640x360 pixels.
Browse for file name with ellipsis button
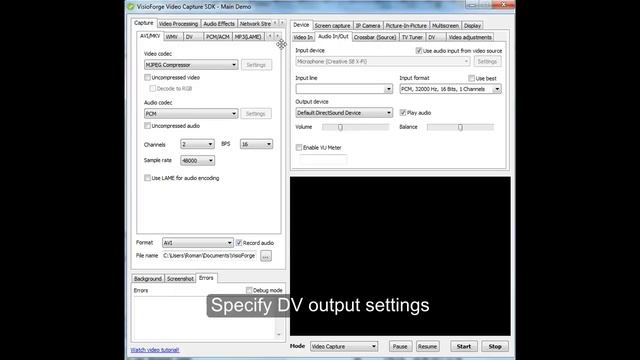pyautogui.click(x=266, y=256)
